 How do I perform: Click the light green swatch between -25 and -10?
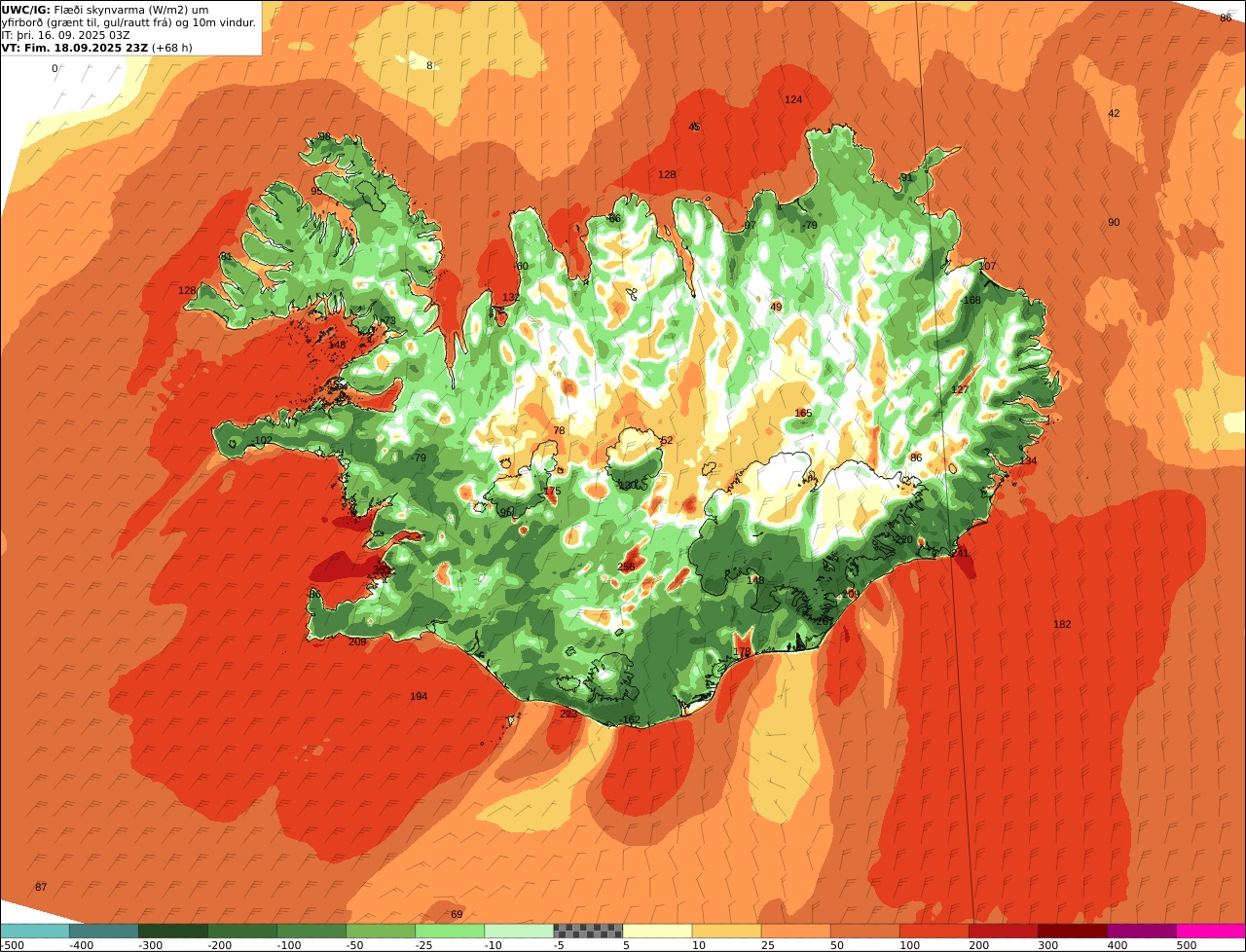coord(449,931)
